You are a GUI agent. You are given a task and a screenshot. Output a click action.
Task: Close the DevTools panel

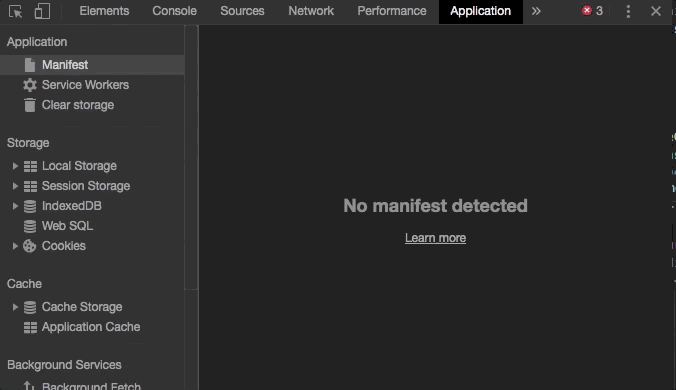656,11
